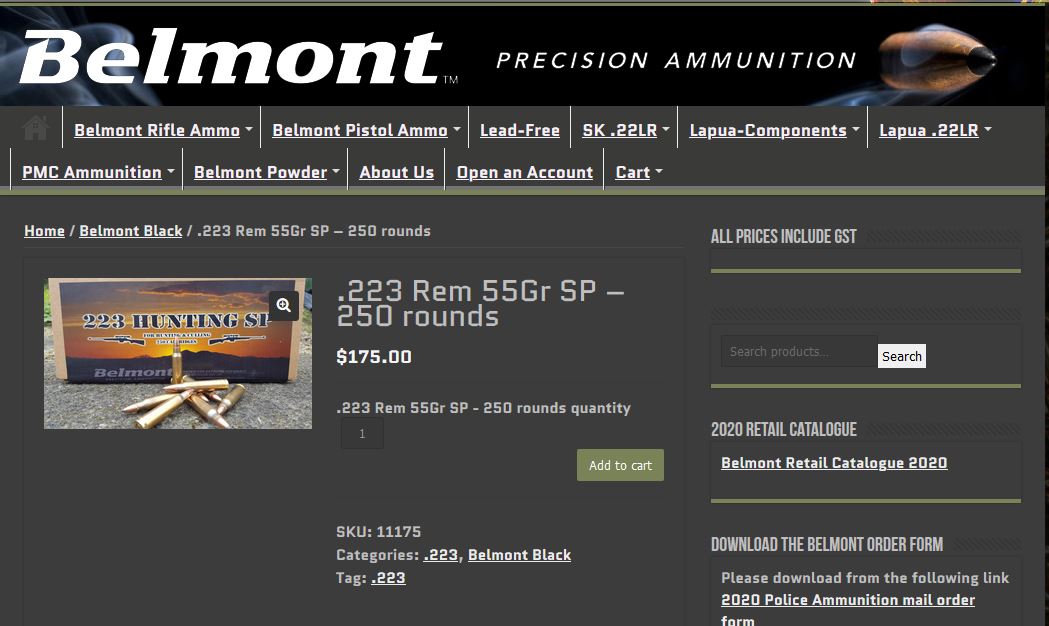Expand the Cart dropdown

pyautogui.click(x=638, y=173)
